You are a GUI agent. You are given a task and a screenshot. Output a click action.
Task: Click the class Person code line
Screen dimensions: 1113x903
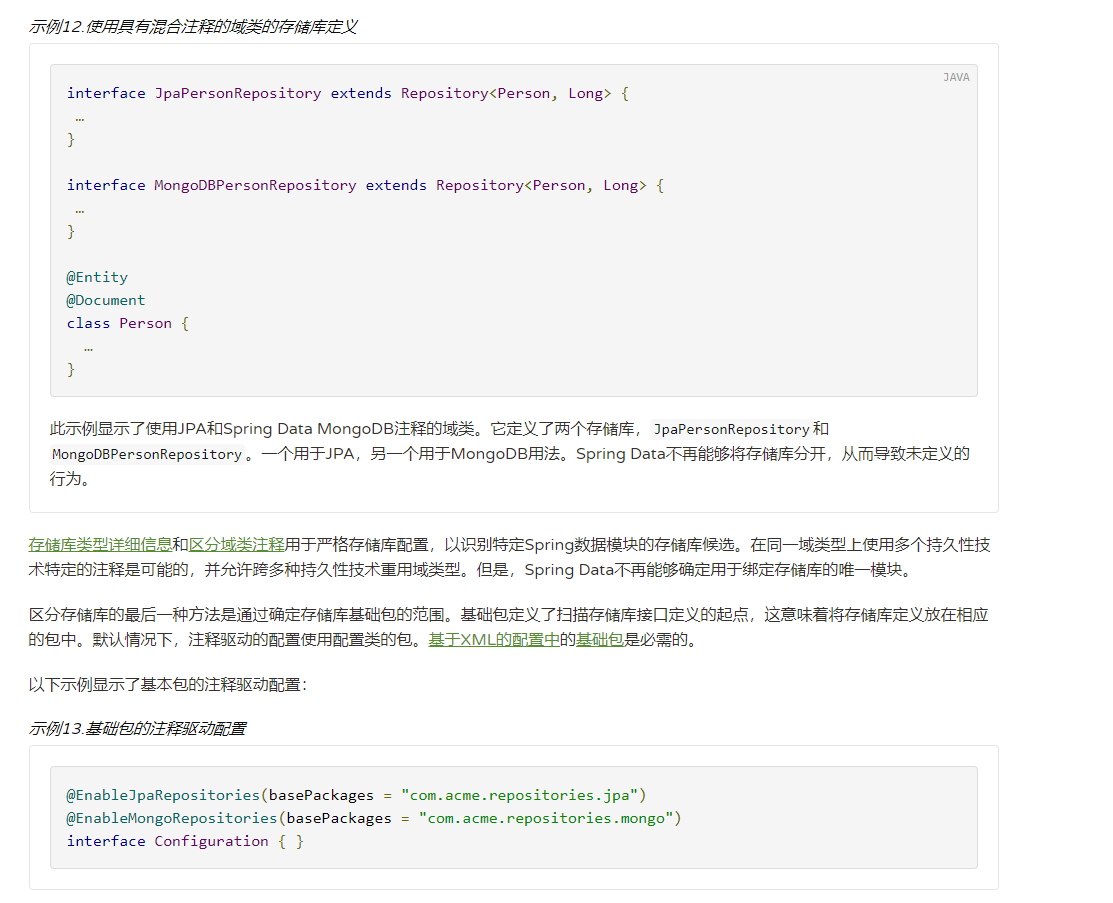point(128,324)
